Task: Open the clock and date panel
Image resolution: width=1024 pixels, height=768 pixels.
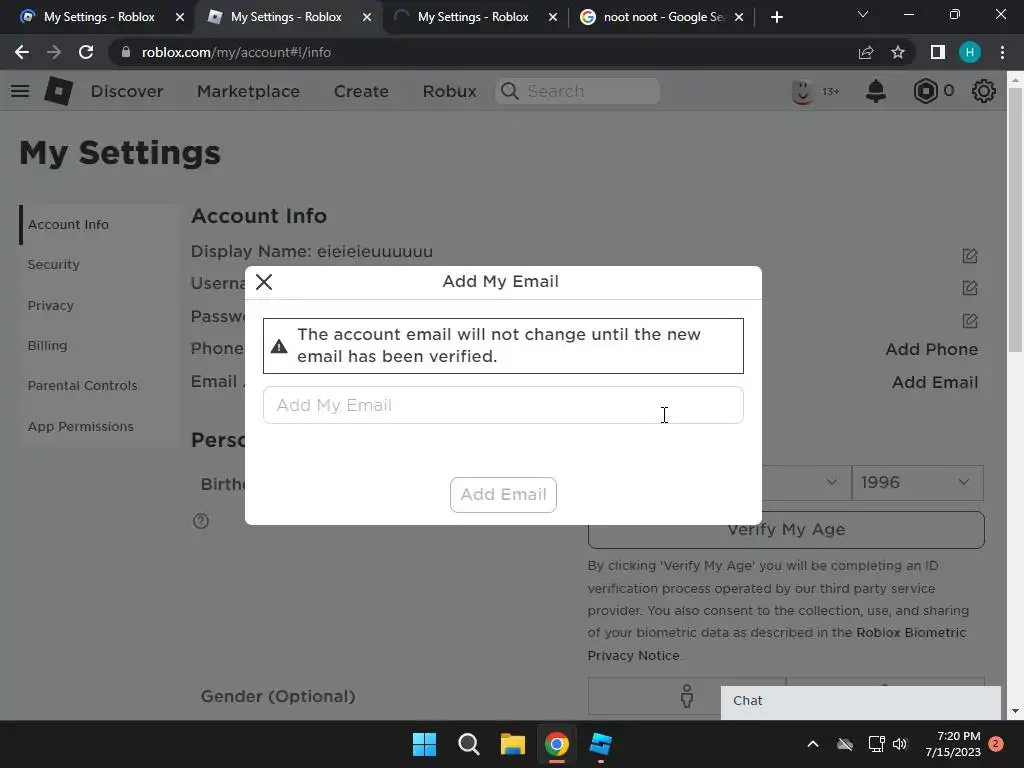Action: coord(953,744)
